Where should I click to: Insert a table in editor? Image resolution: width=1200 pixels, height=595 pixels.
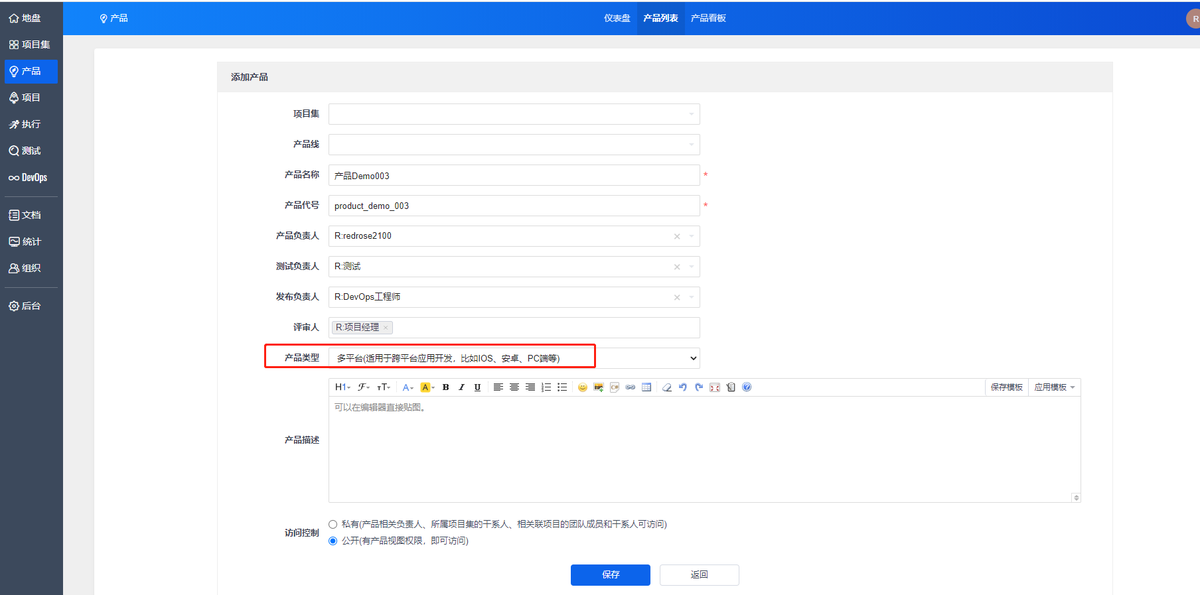tap(646, 387)
